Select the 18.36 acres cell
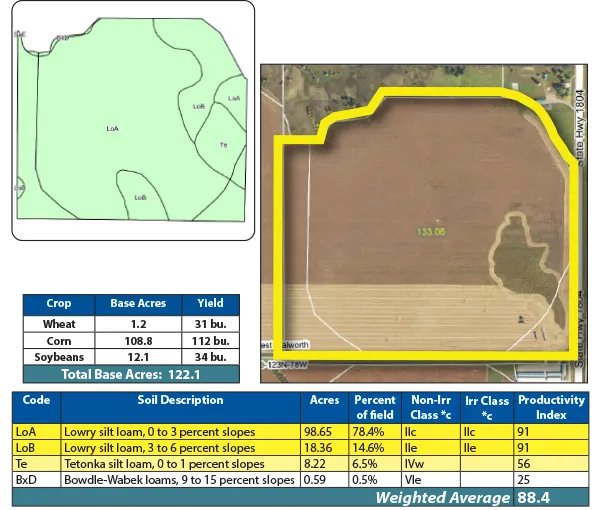This screenshot has width=602, height=510. (x=324, y=447)
